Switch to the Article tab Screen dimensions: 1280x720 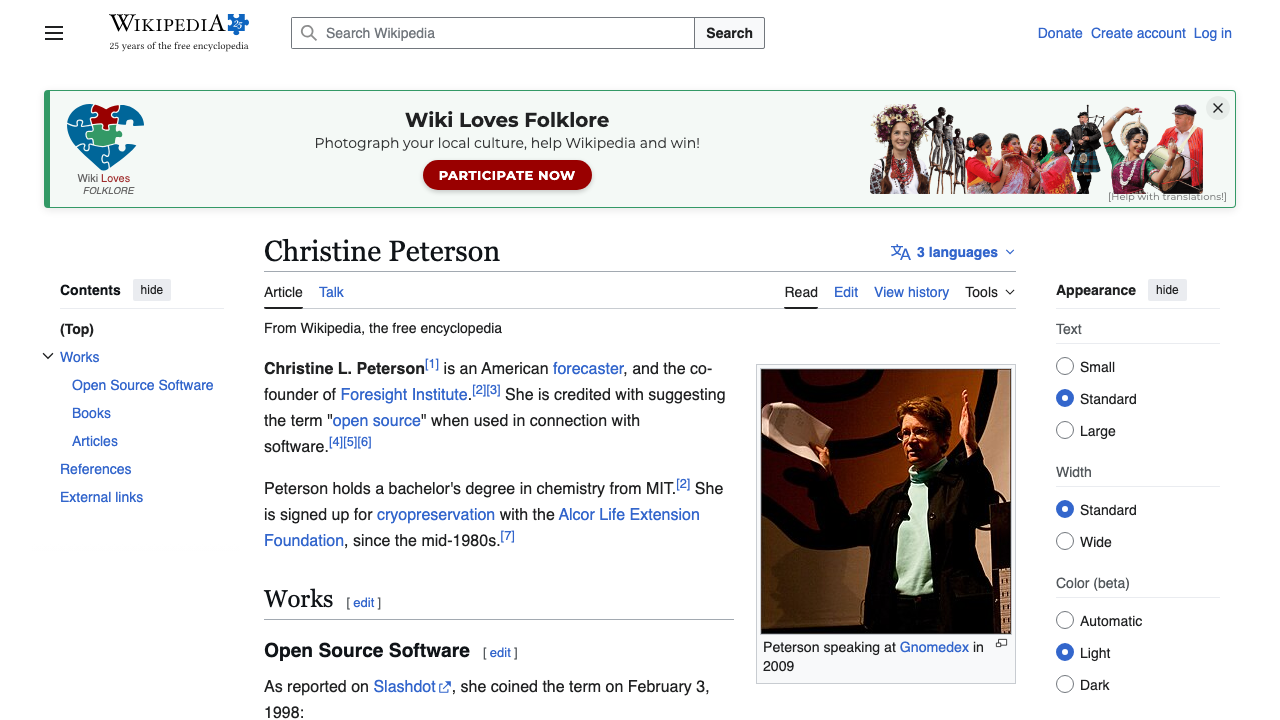[x=283, y=292]
